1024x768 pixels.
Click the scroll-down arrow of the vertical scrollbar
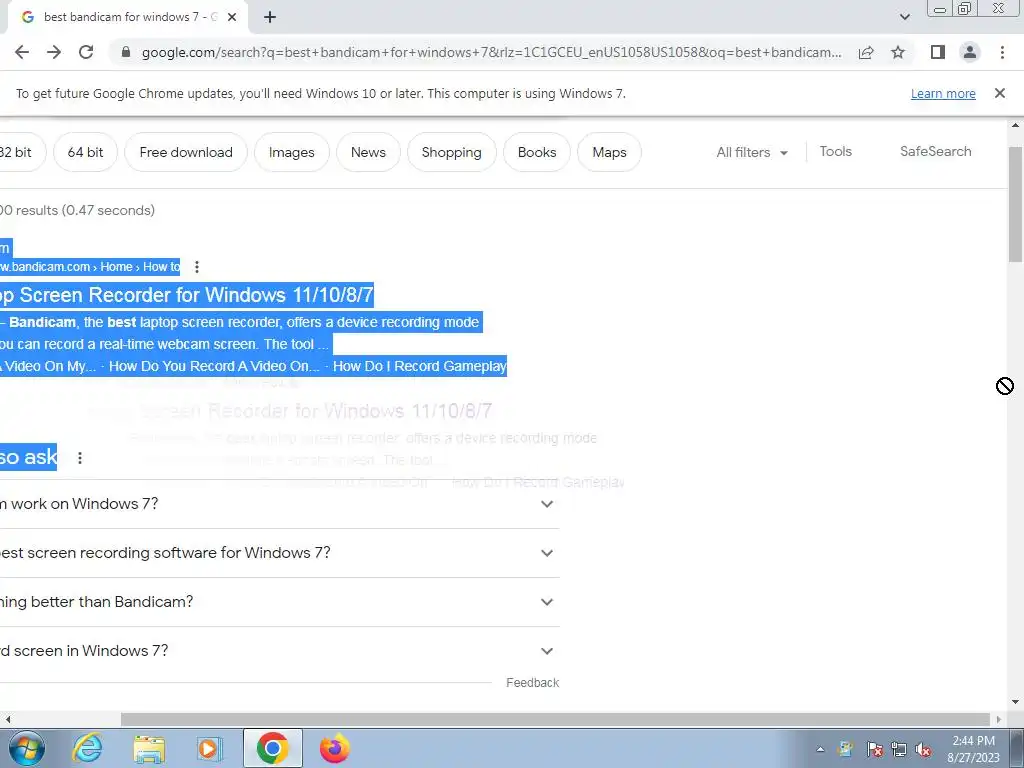pyautogui.click(x=1016, y=702)
